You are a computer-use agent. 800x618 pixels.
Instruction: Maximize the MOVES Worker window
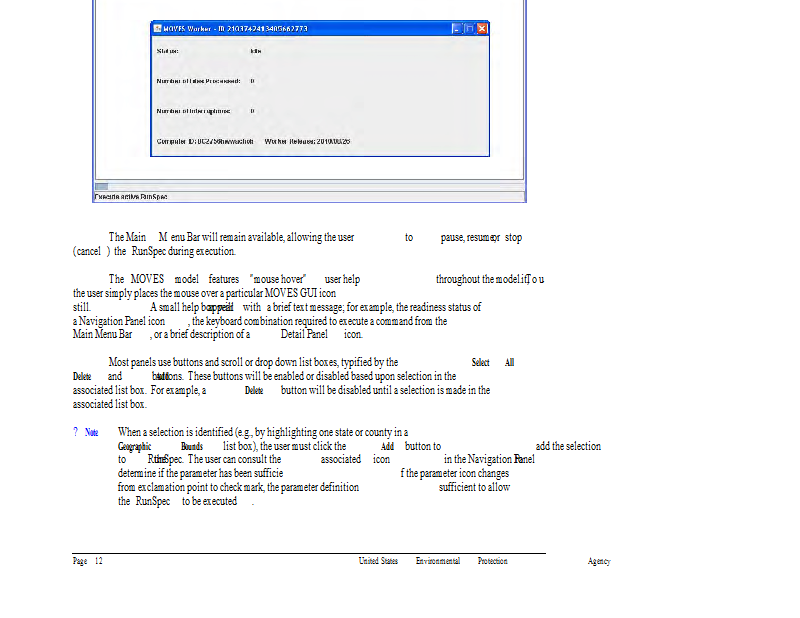(467, 29)
